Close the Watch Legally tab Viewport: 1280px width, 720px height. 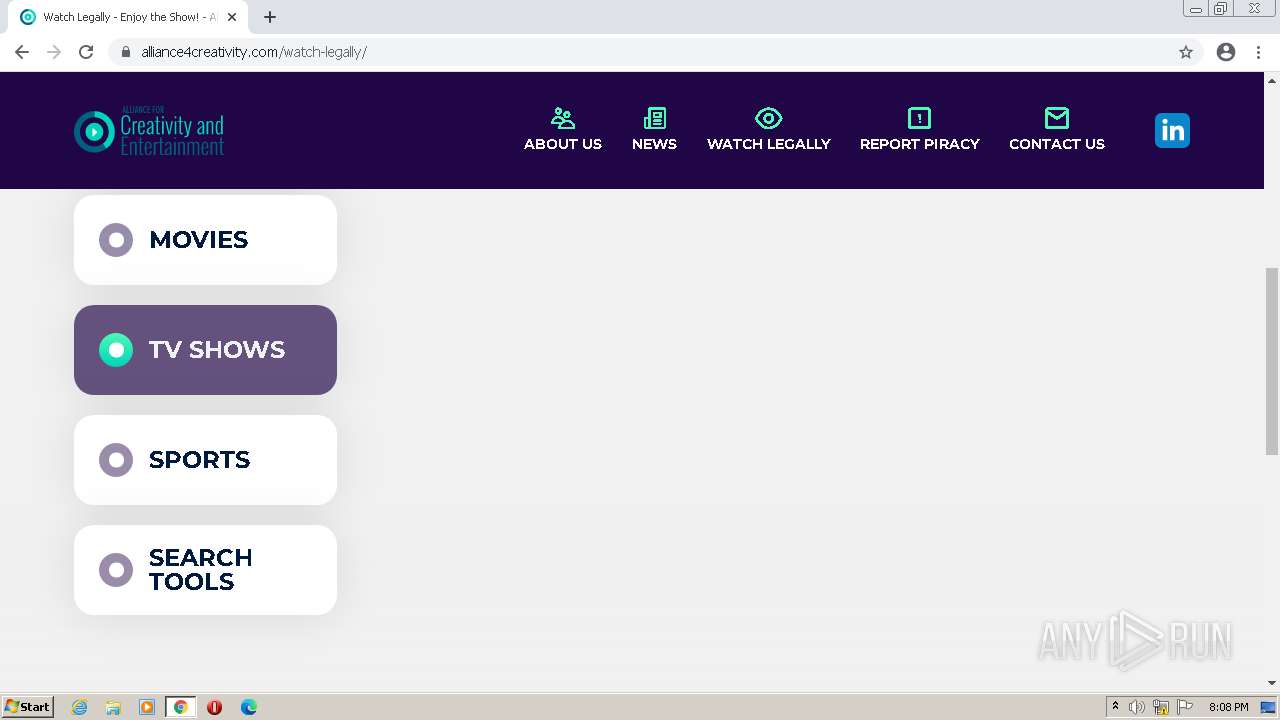click(232, 17)
